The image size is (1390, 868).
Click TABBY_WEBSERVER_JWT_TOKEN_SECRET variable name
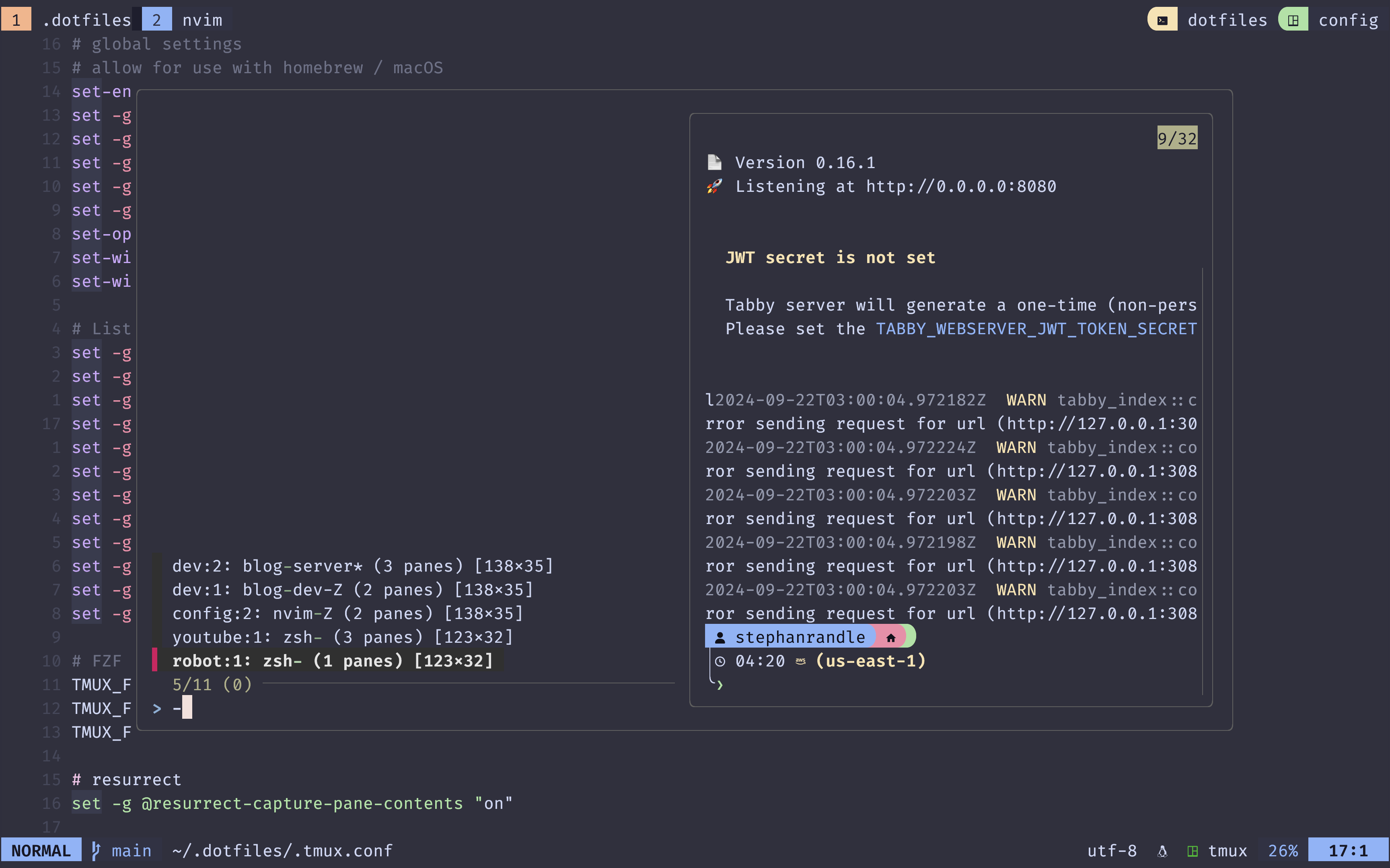(1036, 329)
